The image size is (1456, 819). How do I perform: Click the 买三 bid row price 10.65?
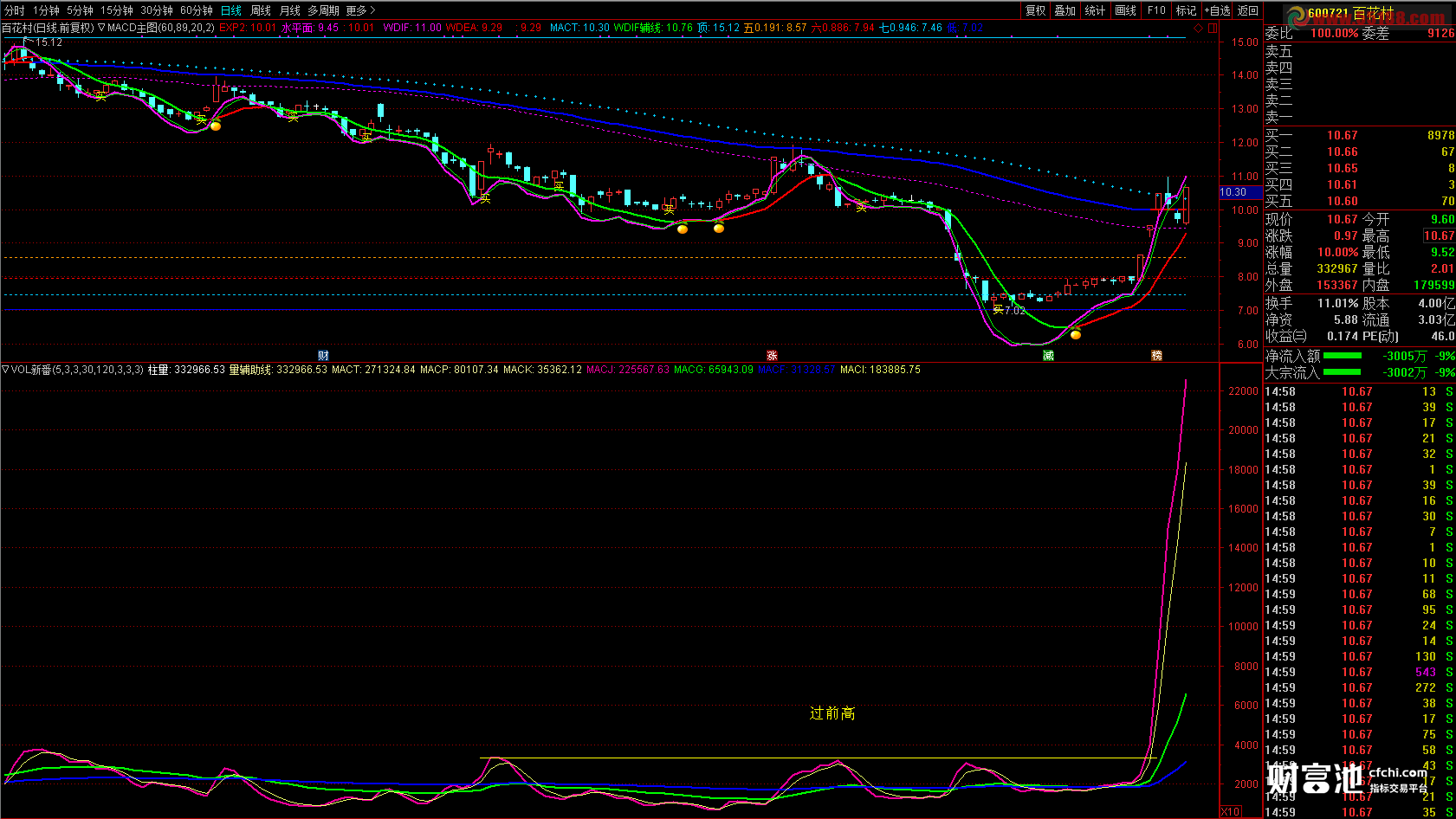click(x=1343, y=168)
